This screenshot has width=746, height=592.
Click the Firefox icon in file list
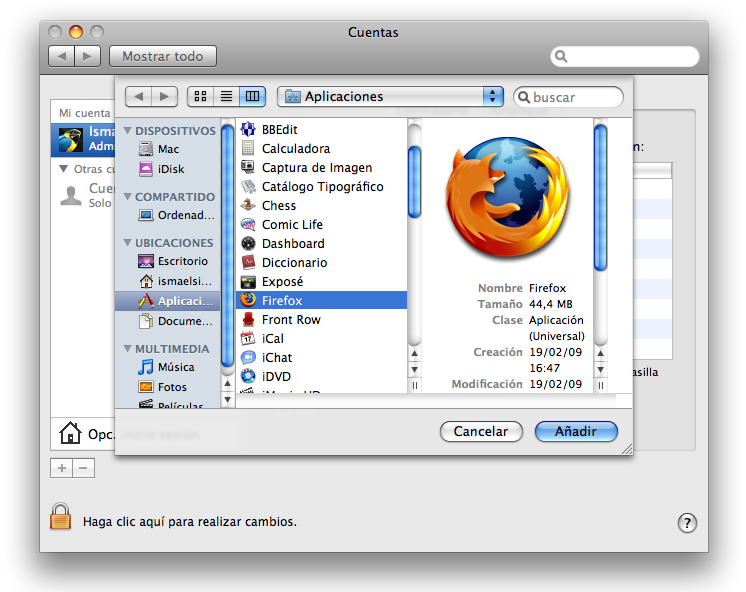[248, 300]
